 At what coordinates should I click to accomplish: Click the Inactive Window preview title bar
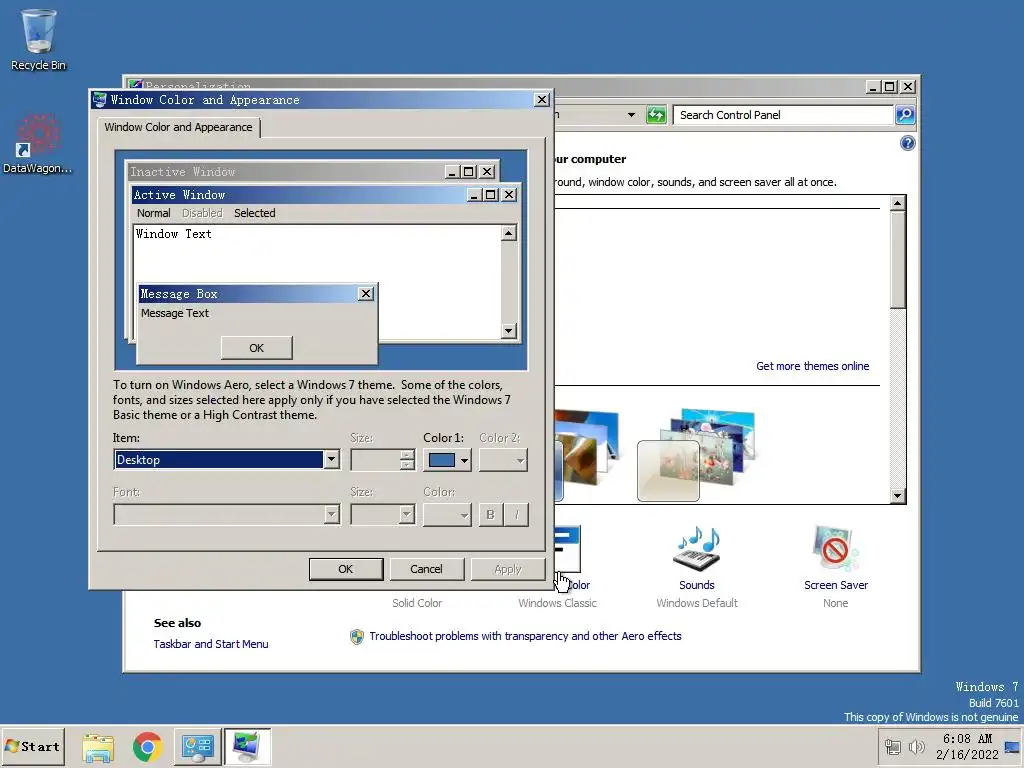(285, 172)
